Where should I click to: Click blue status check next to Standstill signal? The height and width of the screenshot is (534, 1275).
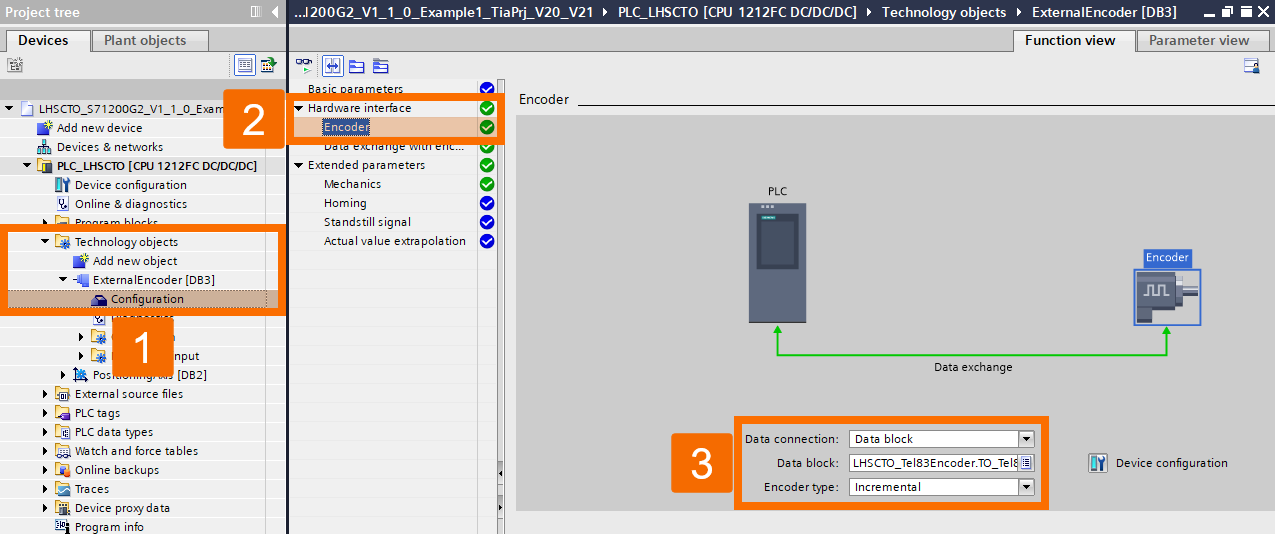487,222
